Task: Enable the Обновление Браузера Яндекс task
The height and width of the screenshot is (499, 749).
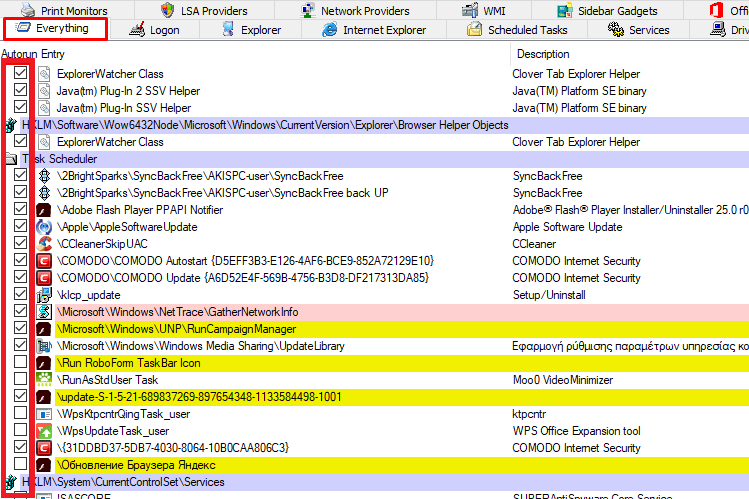Action: (21, 464)
